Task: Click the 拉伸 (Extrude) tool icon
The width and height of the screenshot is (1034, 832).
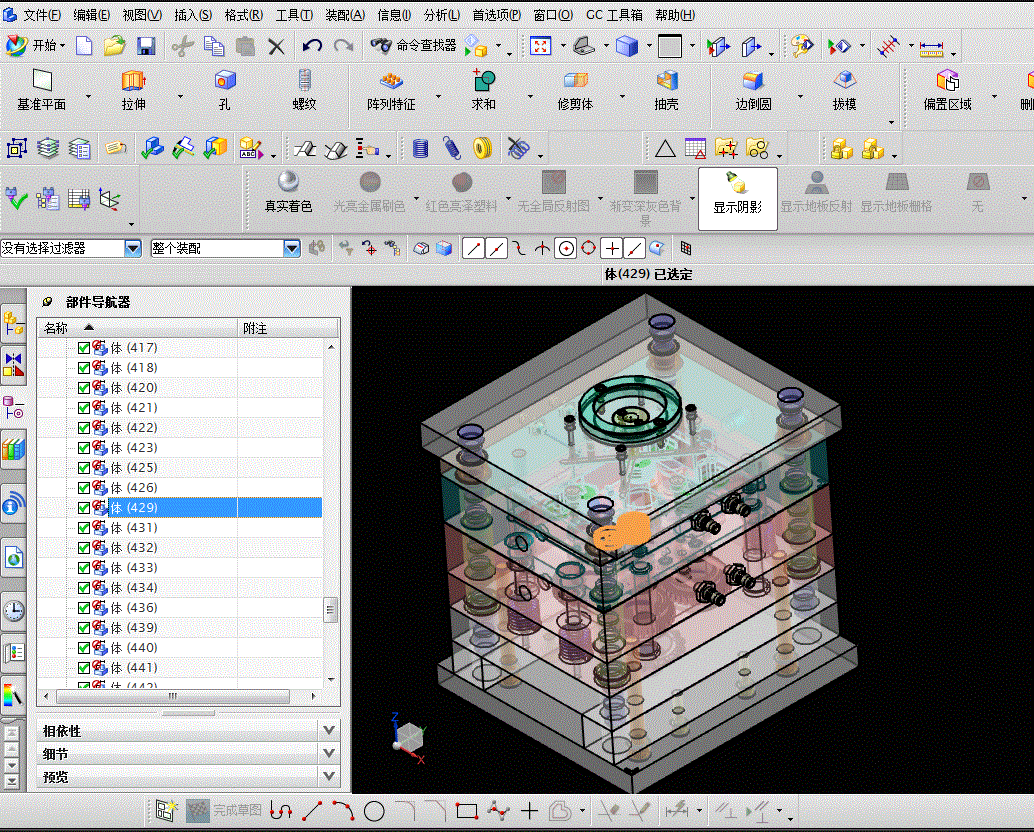Action: tap(133, 82)
